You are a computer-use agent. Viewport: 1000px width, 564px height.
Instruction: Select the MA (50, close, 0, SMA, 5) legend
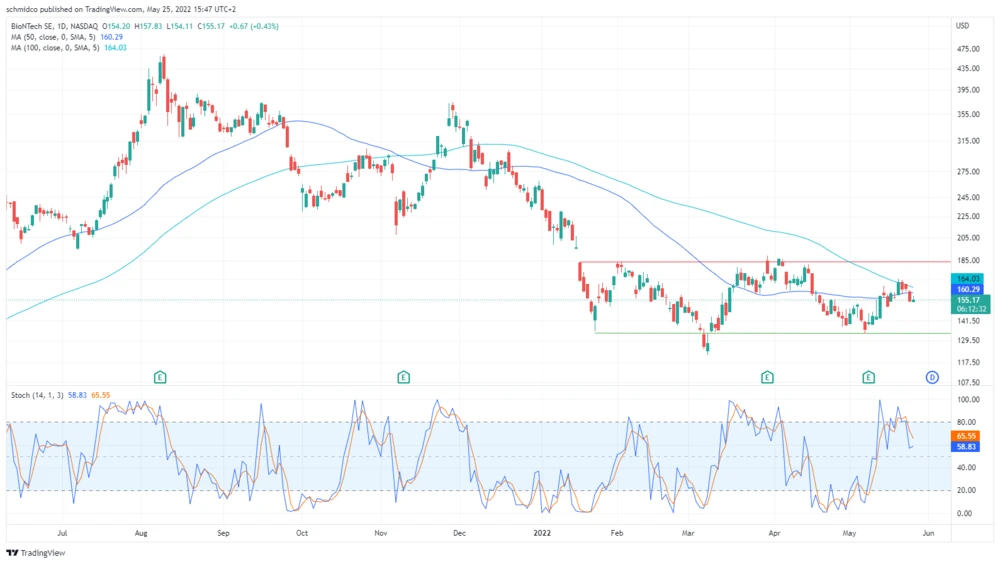coord(54,37)
